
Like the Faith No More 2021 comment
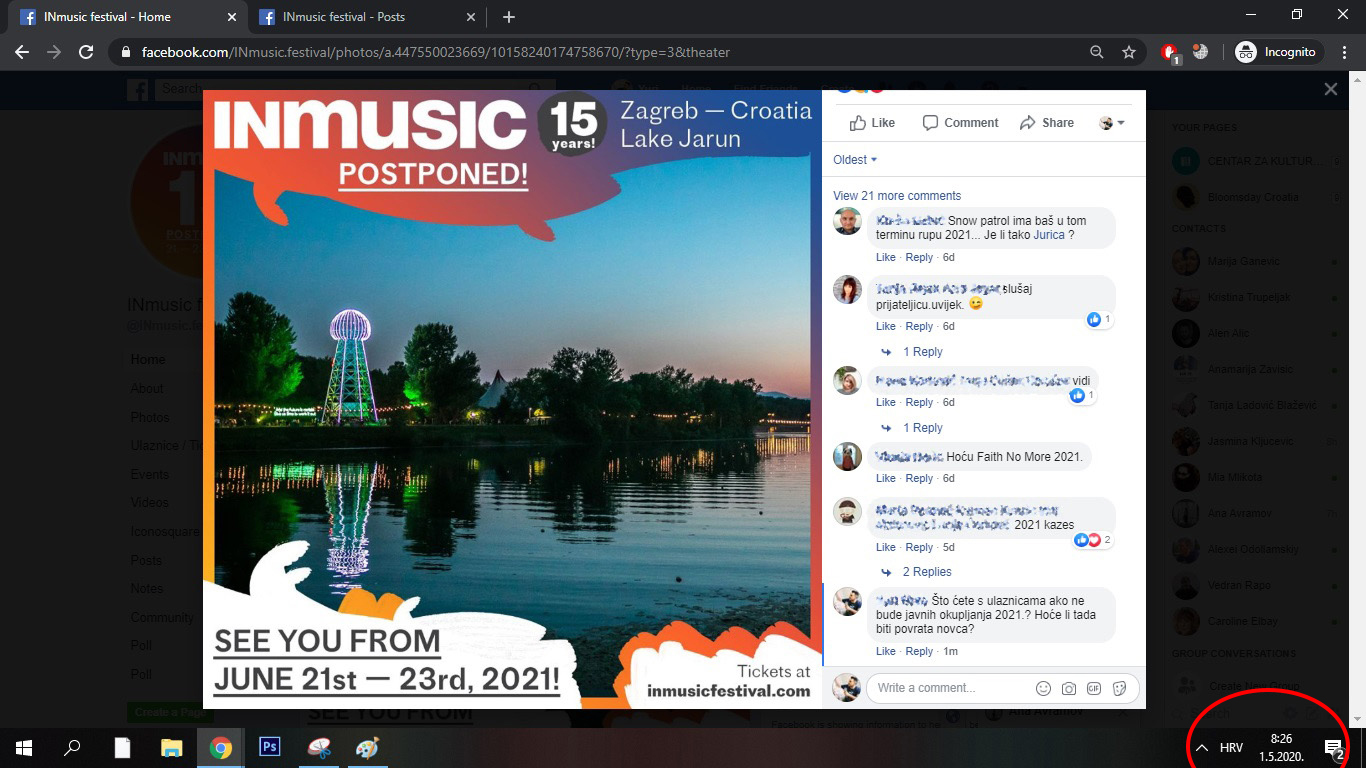(x=886, y=478)
